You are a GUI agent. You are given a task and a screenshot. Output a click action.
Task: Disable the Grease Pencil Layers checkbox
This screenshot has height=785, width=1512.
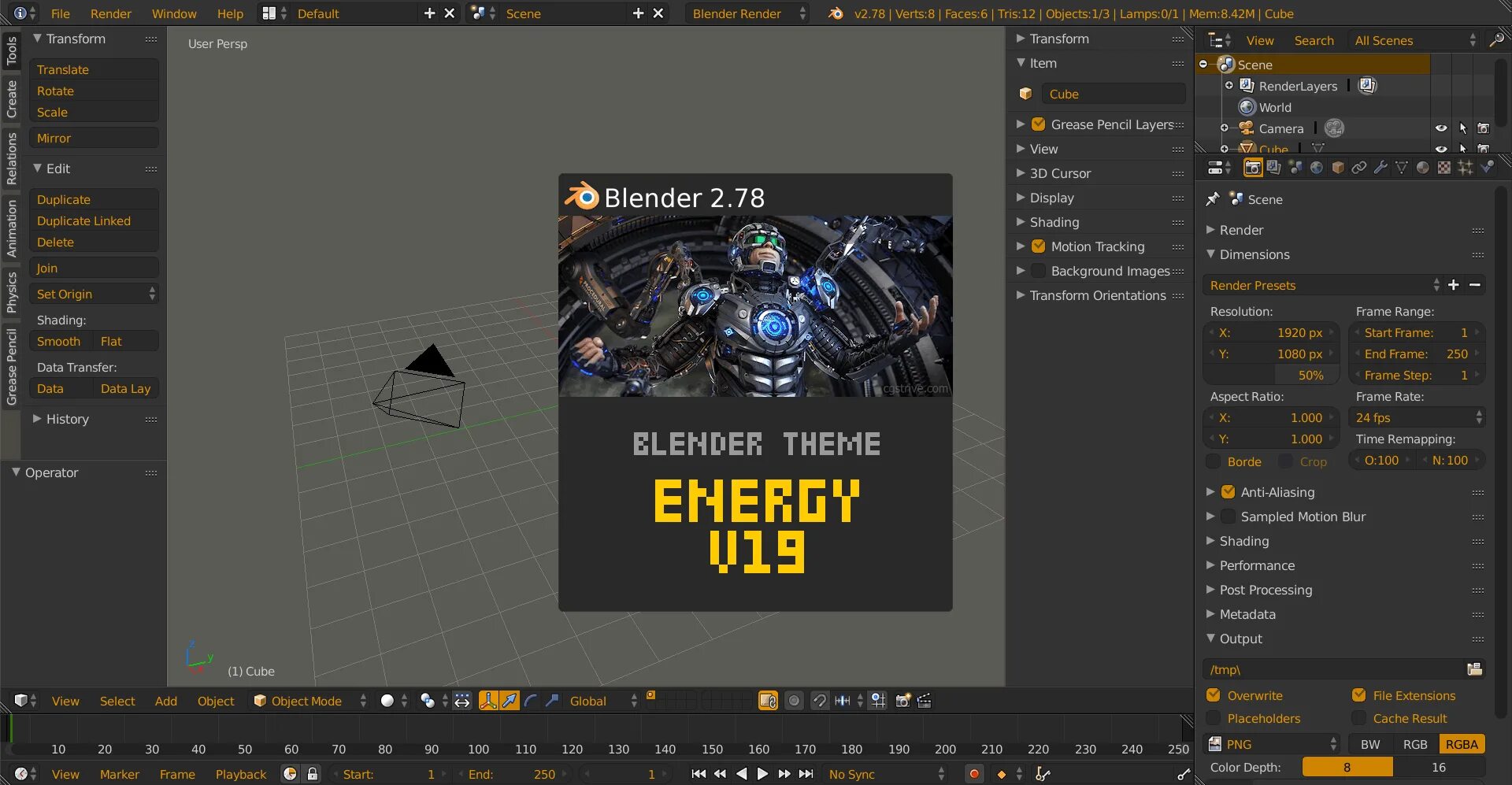1039,124
